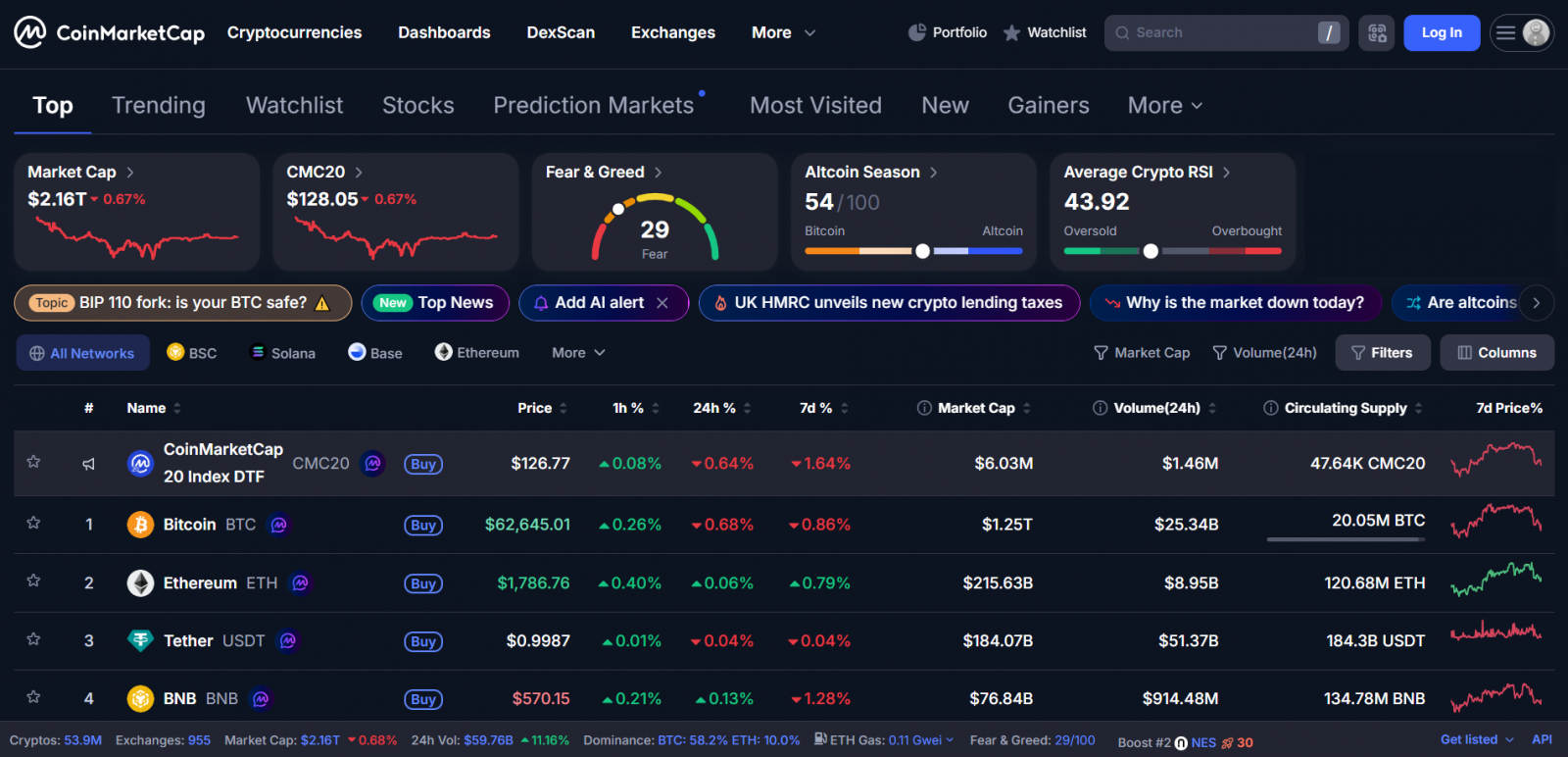Open UK HMRC crypto lending taxes news

[x=889, y=303]
